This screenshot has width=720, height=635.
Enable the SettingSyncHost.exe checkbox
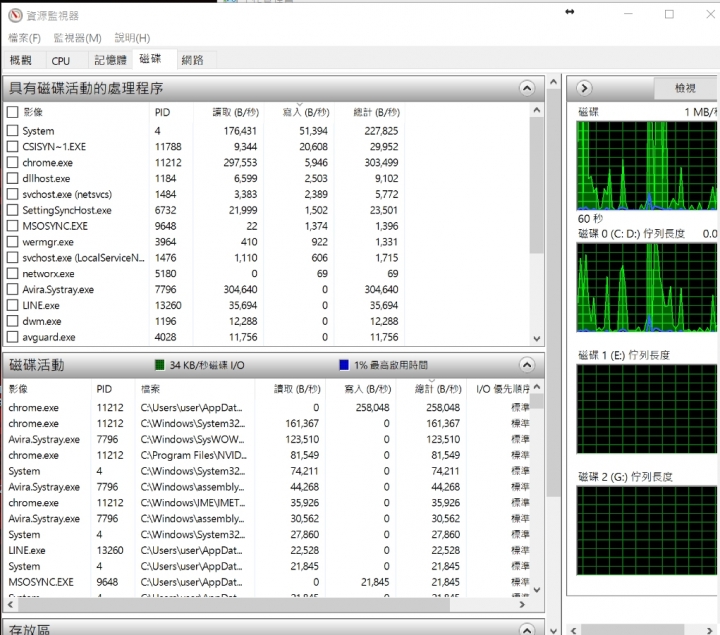pyautogui.click(x=13, y=210)
